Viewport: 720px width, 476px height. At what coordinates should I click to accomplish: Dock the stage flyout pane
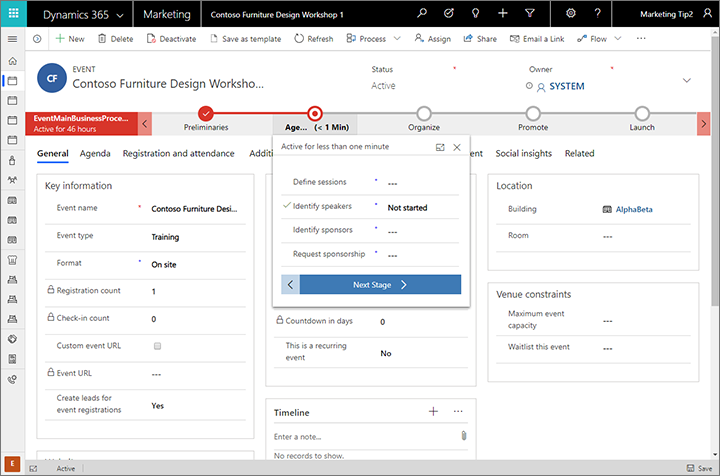(x=440, y=147)
